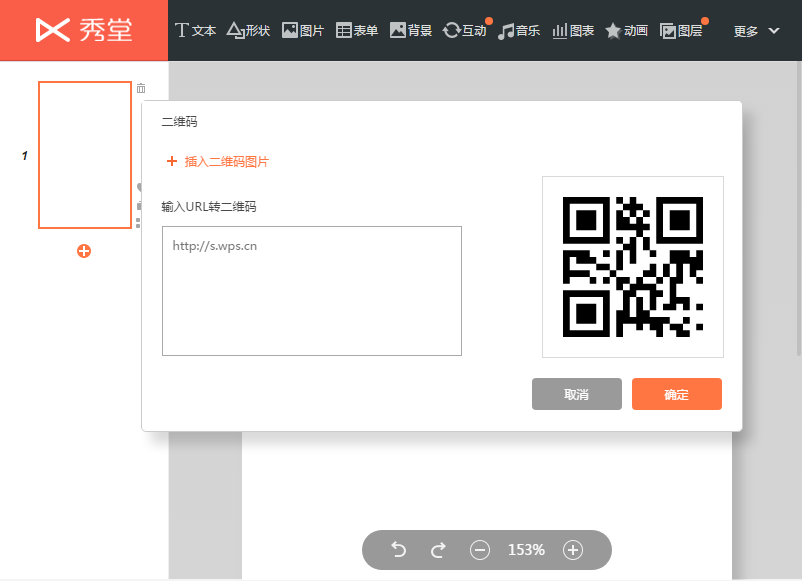Open the 形状 shapes tool
This screenshot has width=802, height=581.
(248, 31)
